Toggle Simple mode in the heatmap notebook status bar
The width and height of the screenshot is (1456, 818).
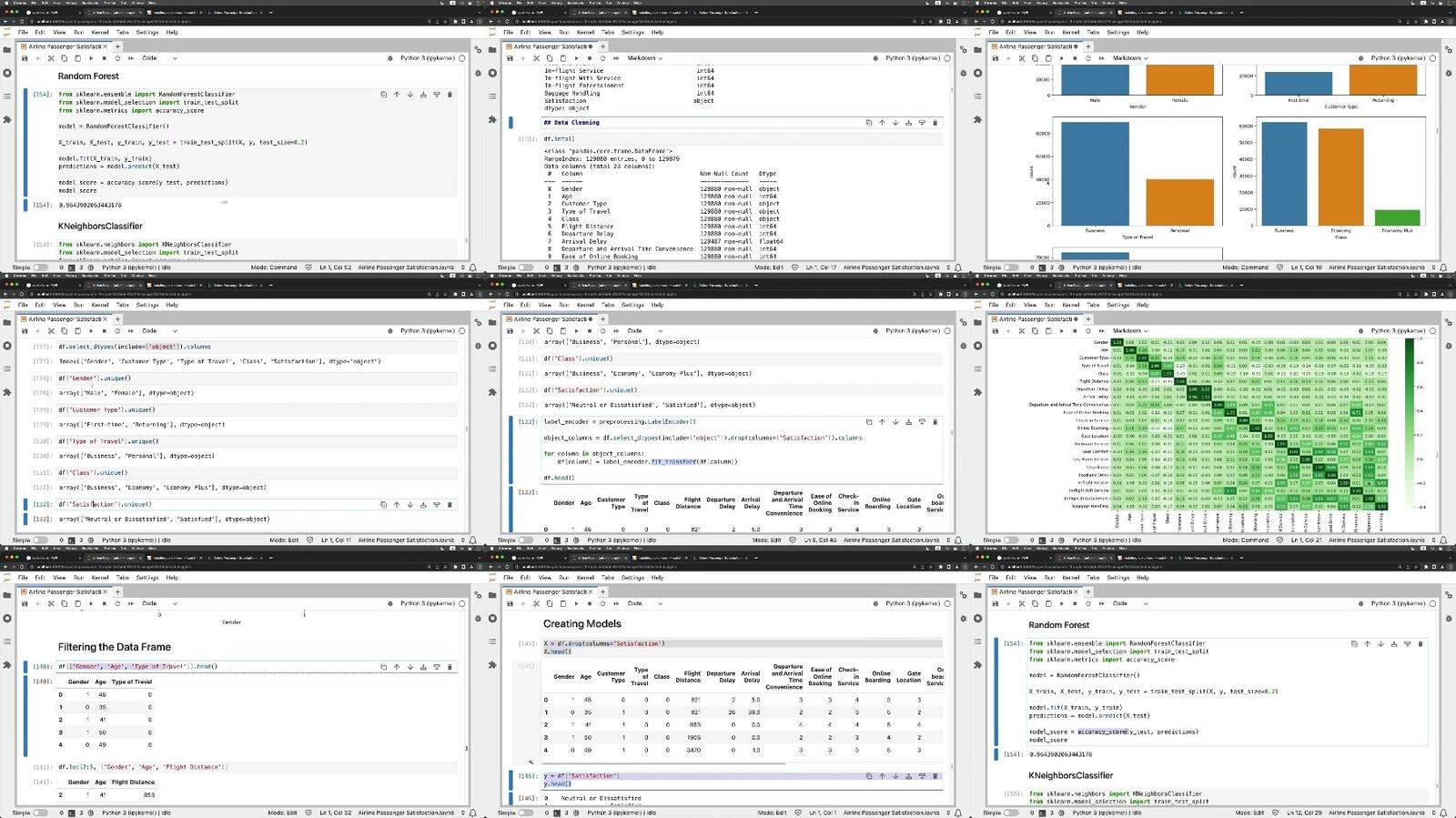coord(1011,540)
